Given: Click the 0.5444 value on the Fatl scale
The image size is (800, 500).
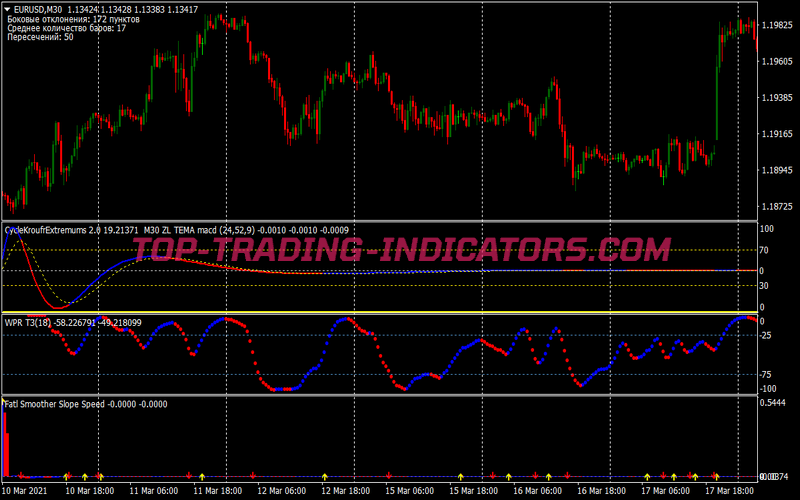Looking at the screenshot, I should 772,403.
